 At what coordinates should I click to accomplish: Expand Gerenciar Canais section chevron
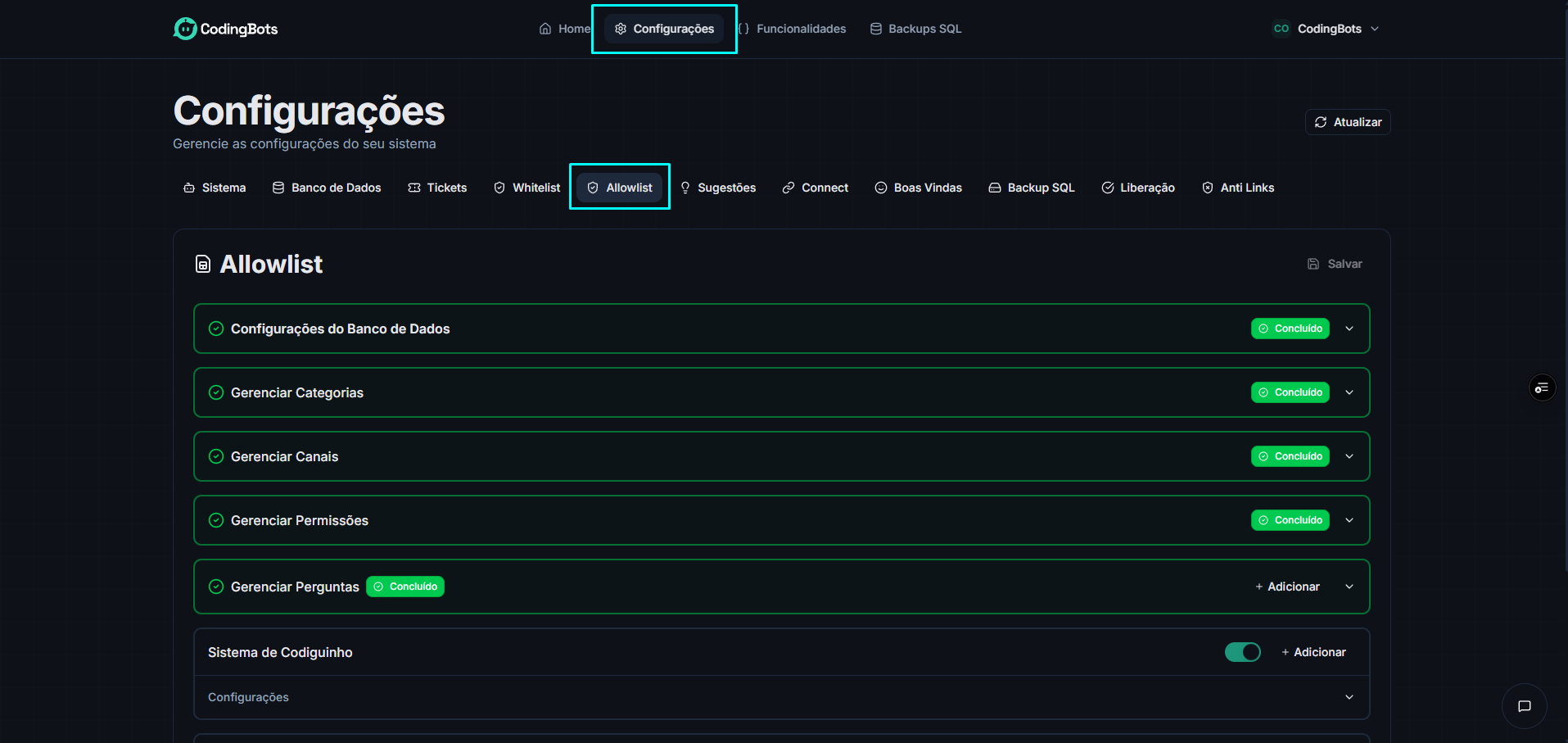pos(1349,456)
